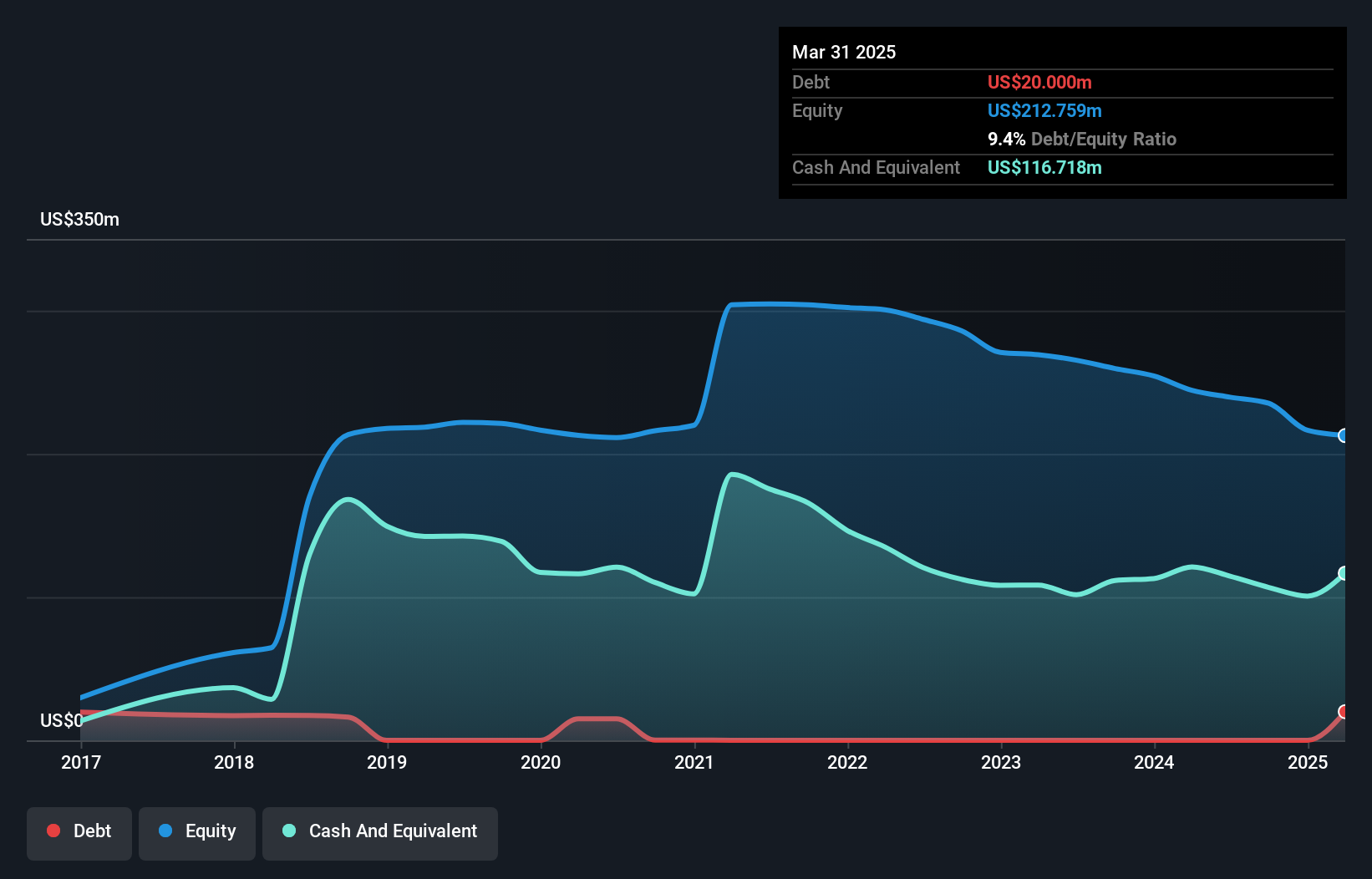Click the Cash And Equivalent tooltip label
Viewport: 1372px width, 879px height.
point(876,167)
